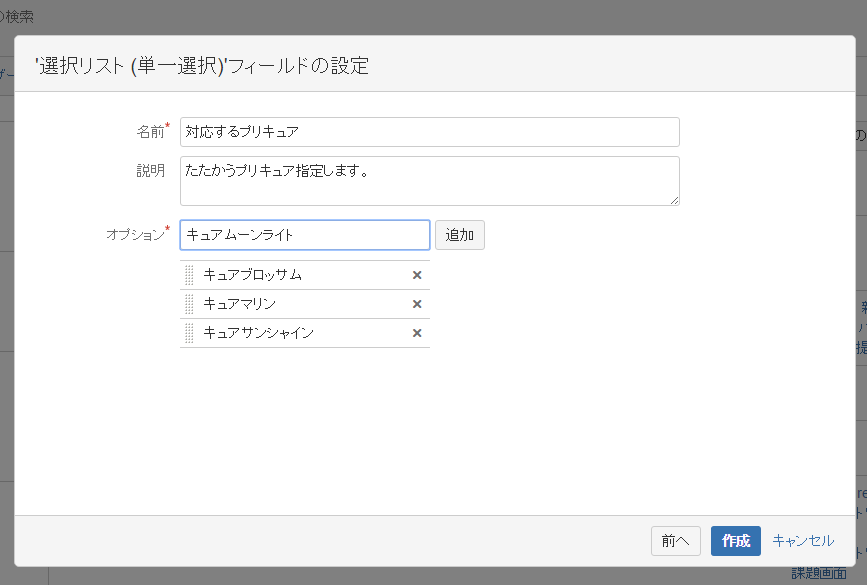Click the required asterisk beside 名前
Image resolution: width=867 pixels, height=585 pixels.
[165, 125]
